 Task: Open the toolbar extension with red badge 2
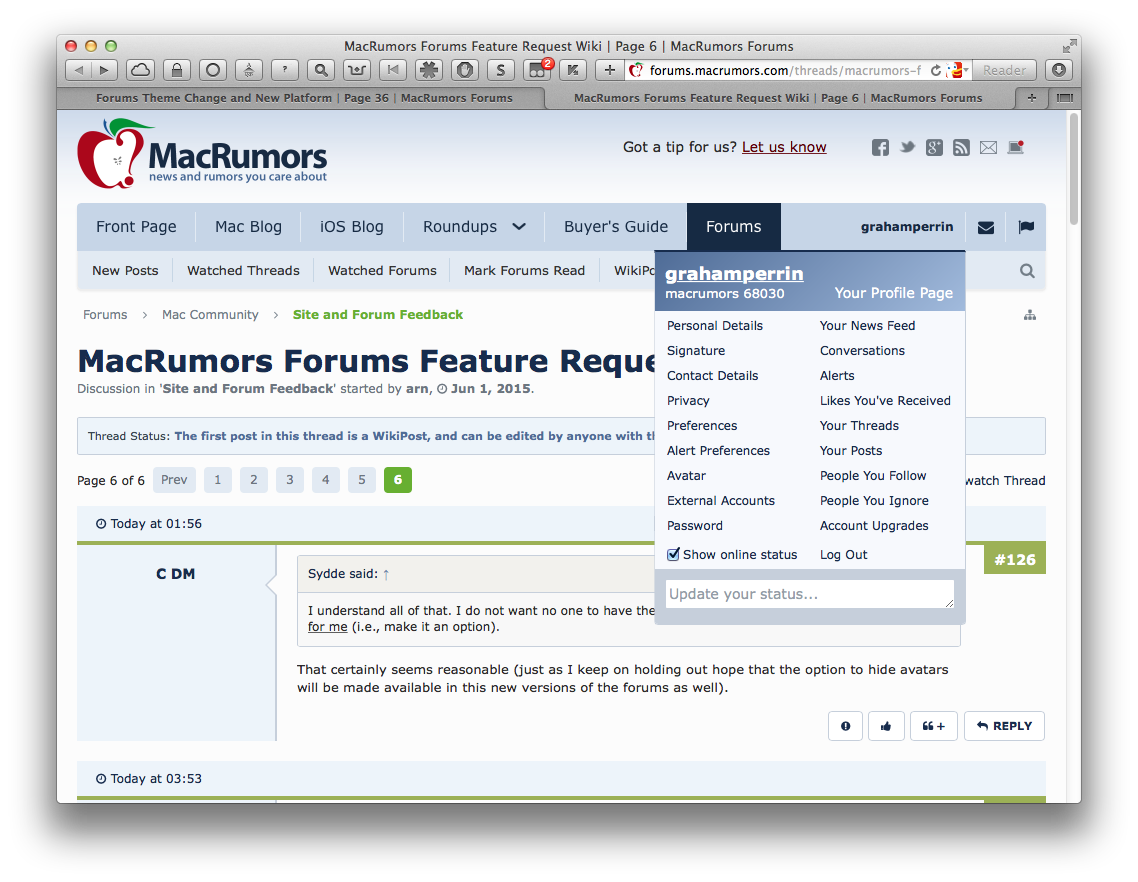[x=537, y=70]
